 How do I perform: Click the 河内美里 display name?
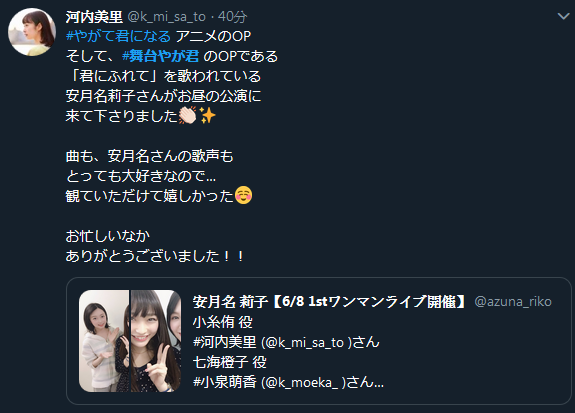coord(94,17)
